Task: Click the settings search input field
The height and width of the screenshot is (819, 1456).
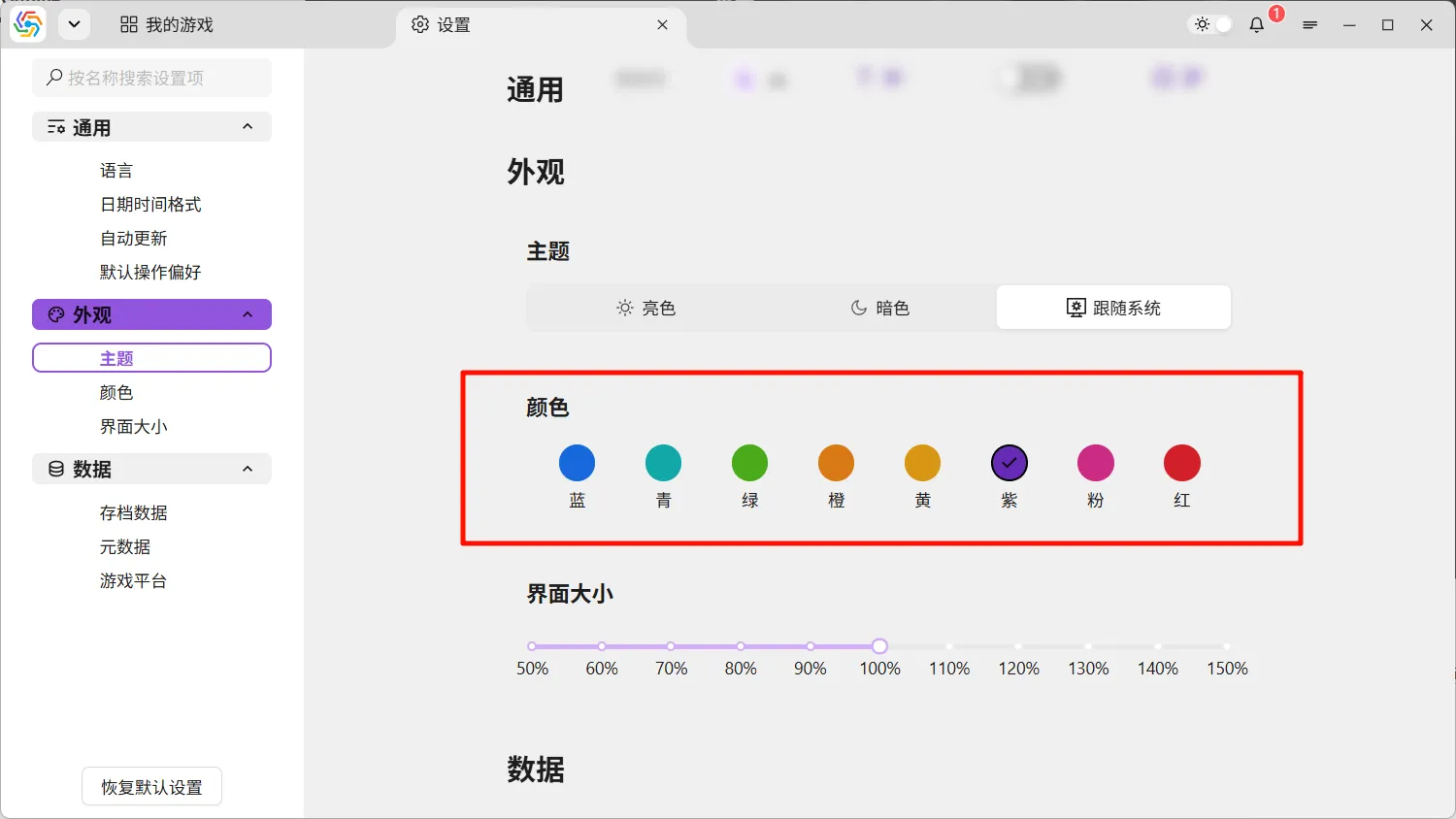Action: click(x=160, y=78)
